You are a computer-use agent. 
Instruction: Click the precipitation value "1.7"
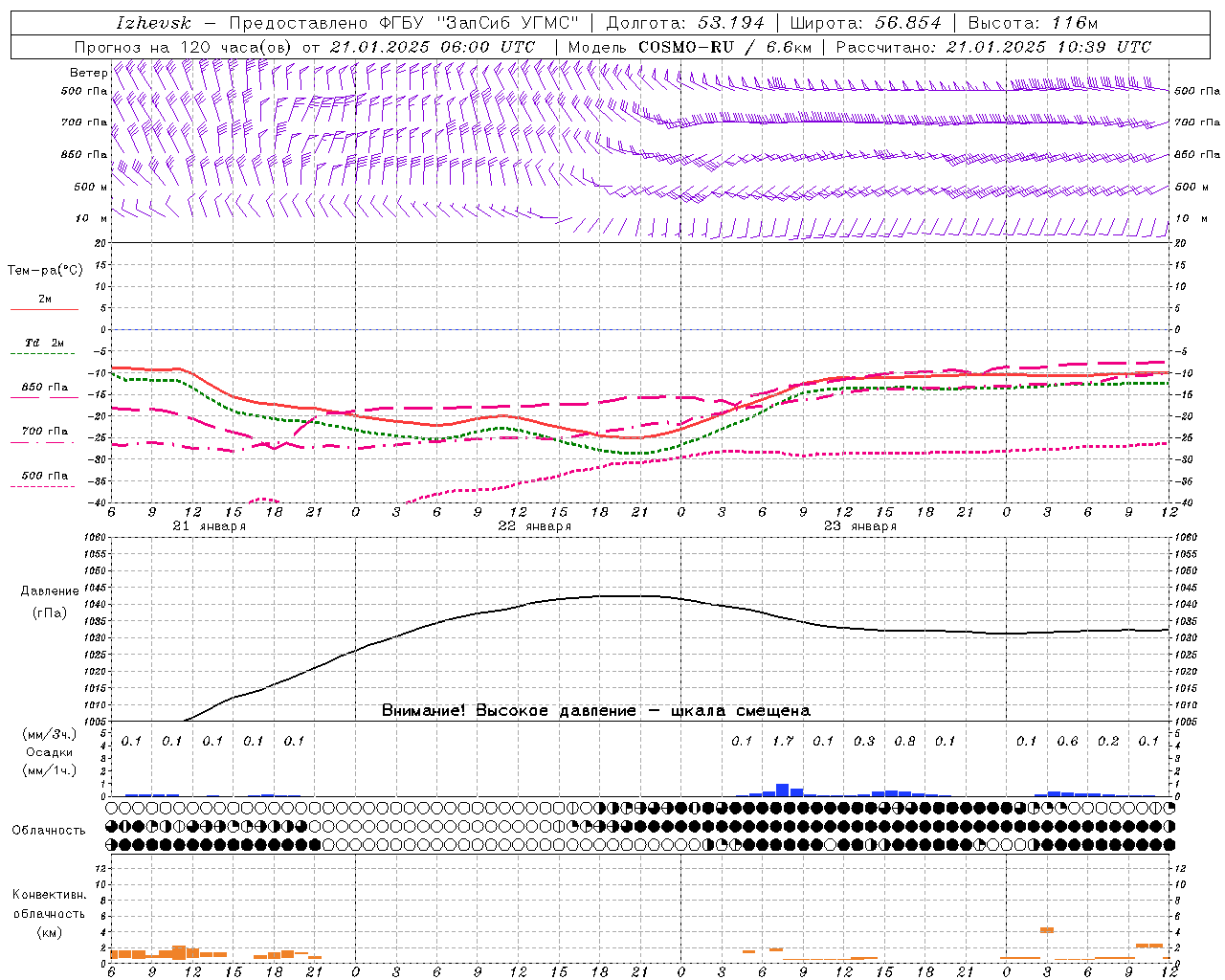click(782, 741)
